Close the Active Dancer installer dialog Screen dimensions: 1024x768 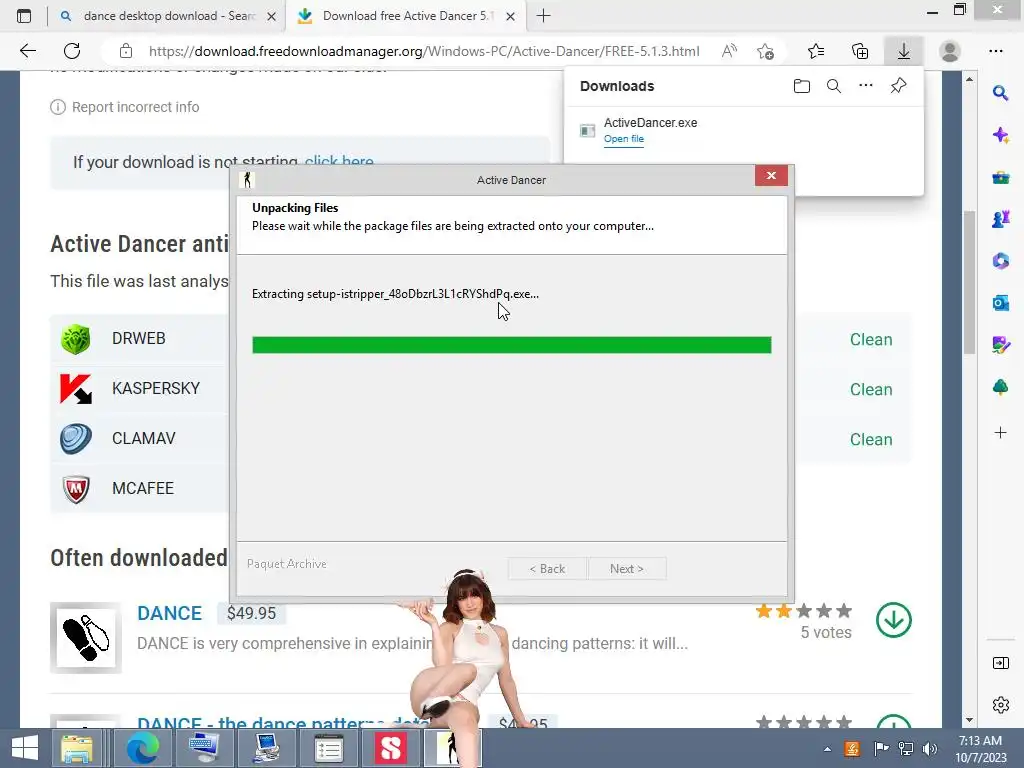pos(771,175)
